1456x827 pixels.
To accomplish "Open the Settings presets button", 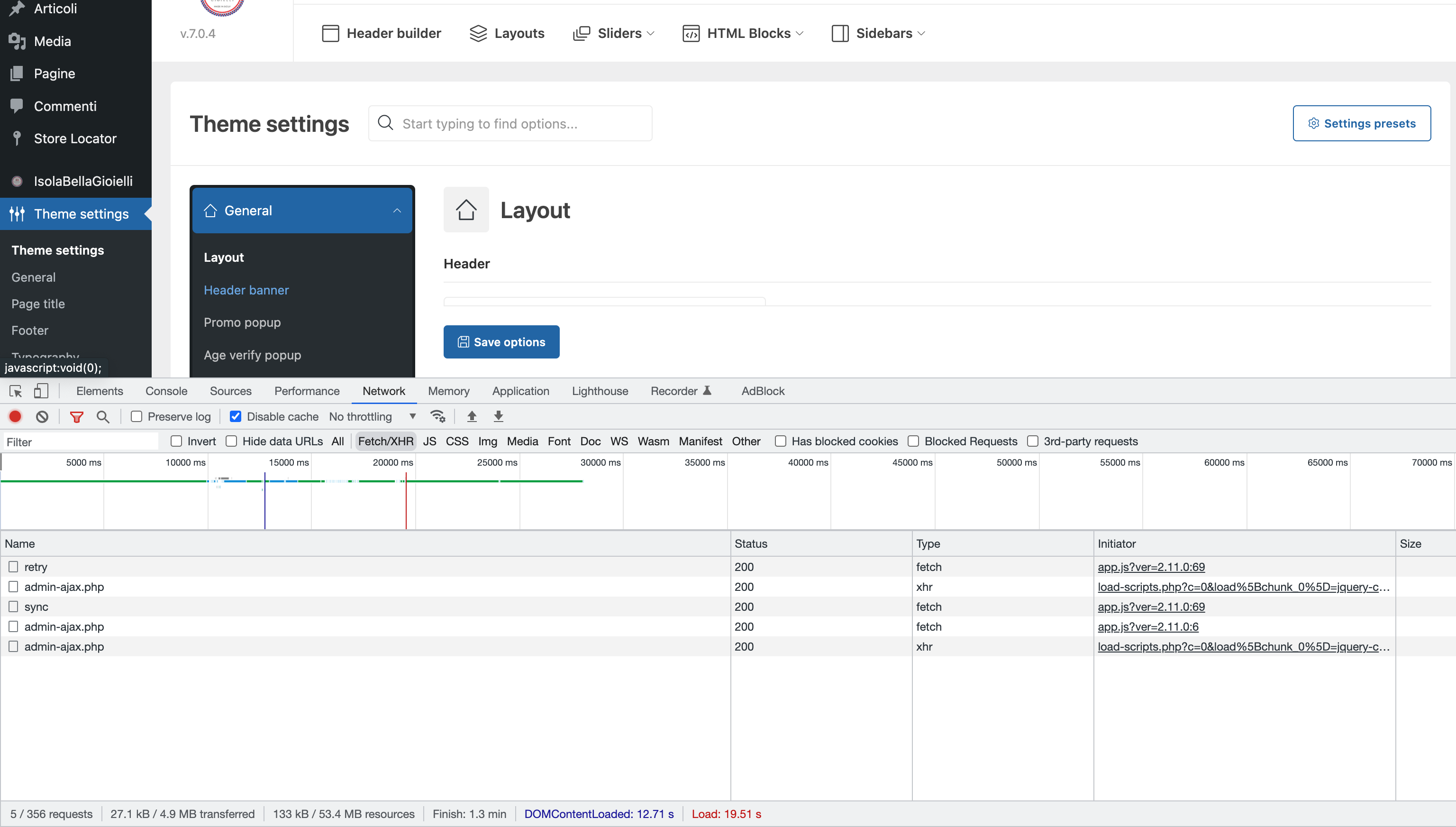I will [x=1361, y=123].
